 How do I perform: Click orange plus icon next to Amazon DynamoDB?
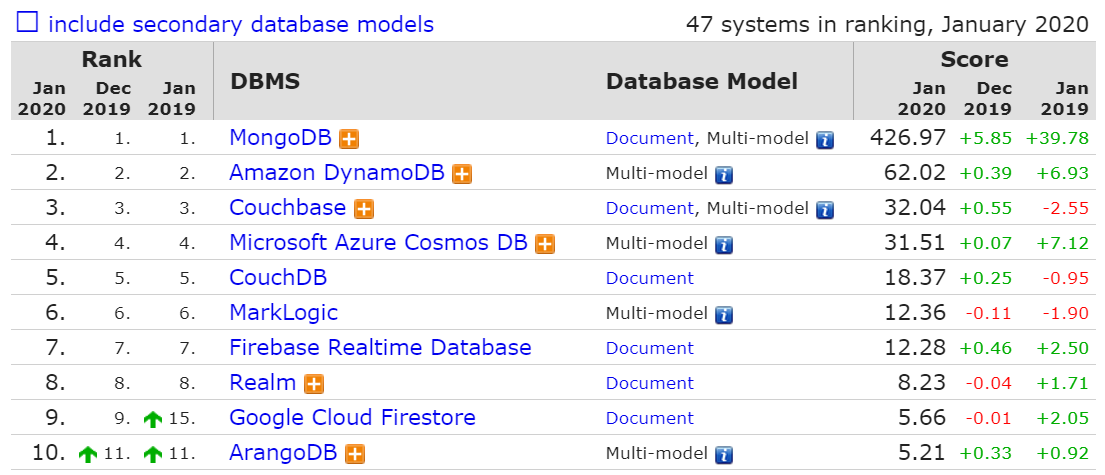tap(462, 174)
